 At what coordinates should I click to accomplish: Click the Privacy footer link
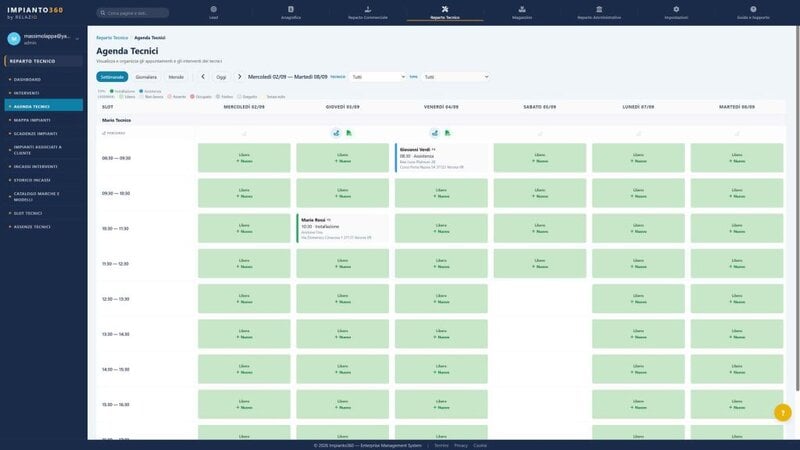(x=461, y=445)
